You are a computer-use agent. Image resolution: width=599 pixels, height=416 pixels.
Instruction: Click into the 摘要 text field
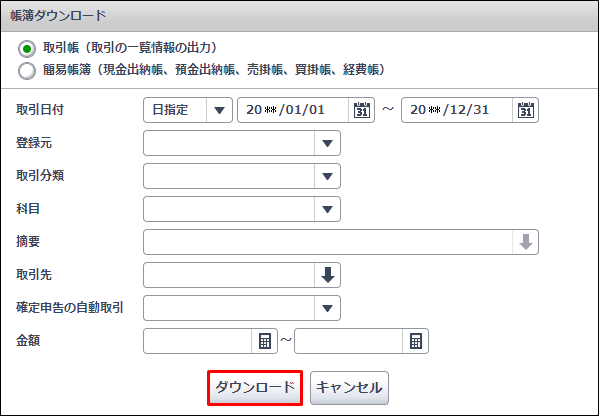pos(328,242)
